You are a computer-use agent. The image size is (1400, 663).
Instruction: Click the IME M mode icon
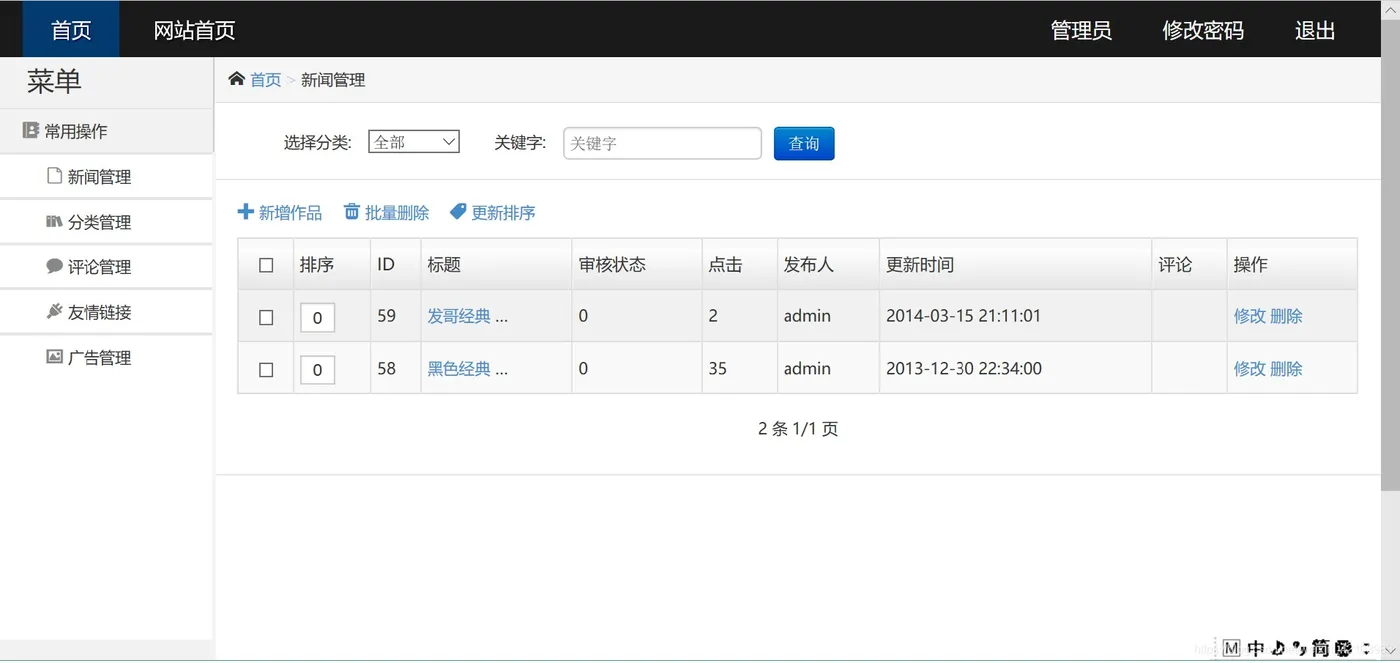1232,648
